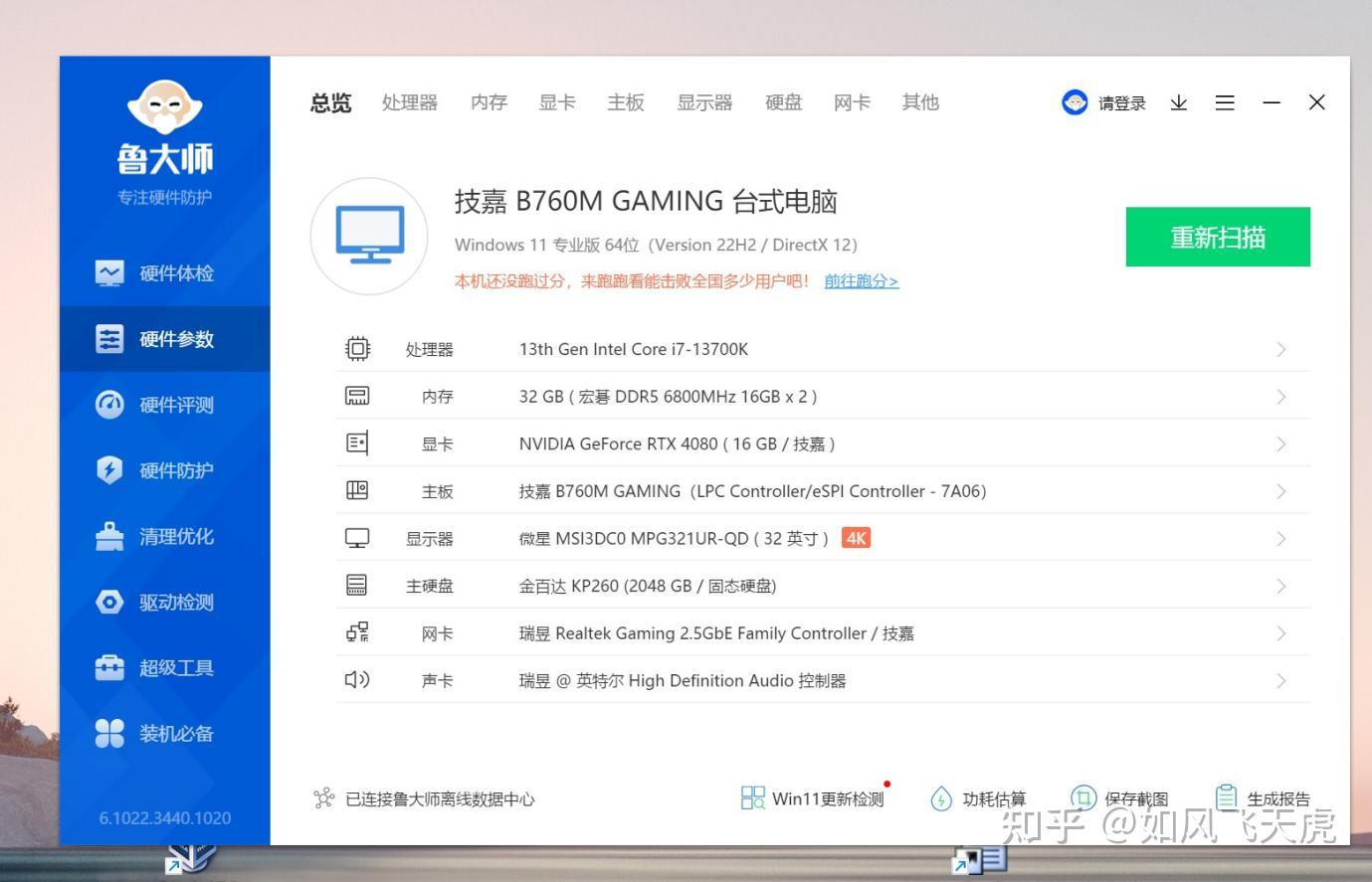The height and width of the screenshot is (882, 1372).
Task: Click the 功耗估算 power icon
Action: tap(941, 798)
